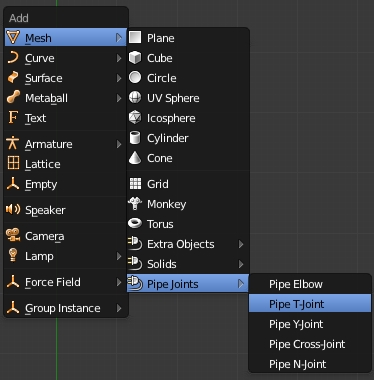The image size is (374, 380).
Task: Click the Grid mesh icon
Action: coord(135,184)
